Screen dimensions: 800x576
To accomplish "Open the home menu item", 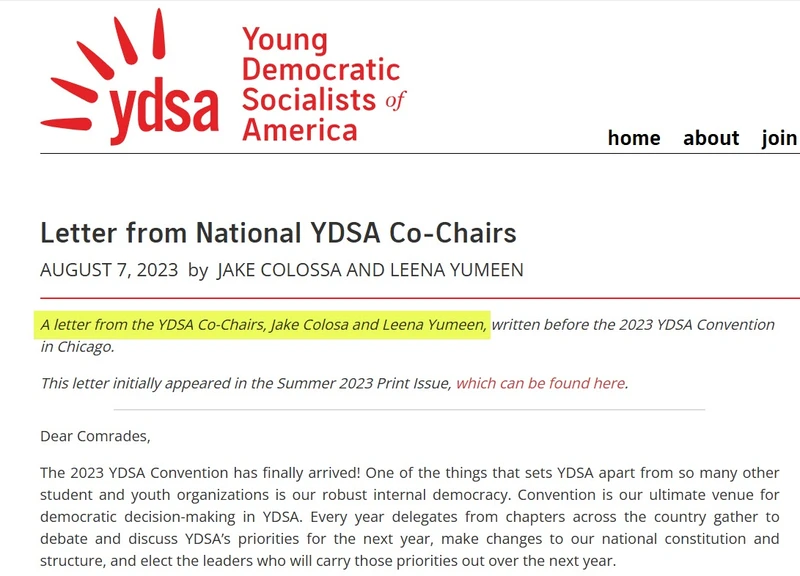I will click(634, 138).
